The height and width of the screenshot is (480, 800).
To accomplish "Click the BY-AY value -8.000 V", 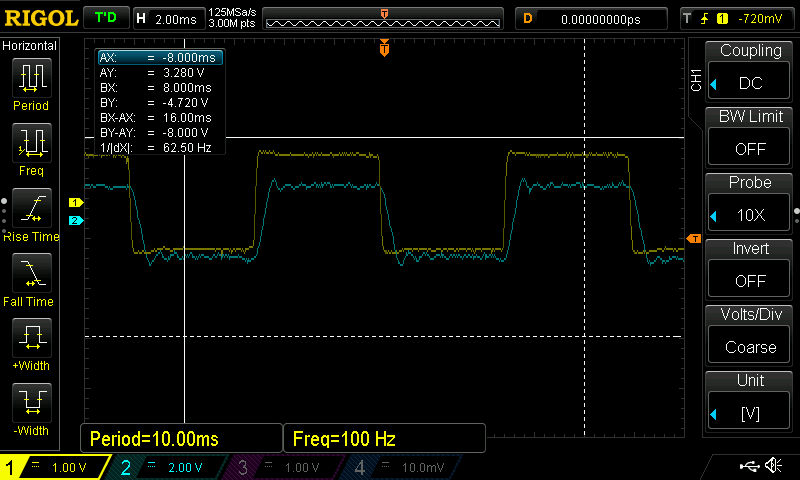I will 186,133.
